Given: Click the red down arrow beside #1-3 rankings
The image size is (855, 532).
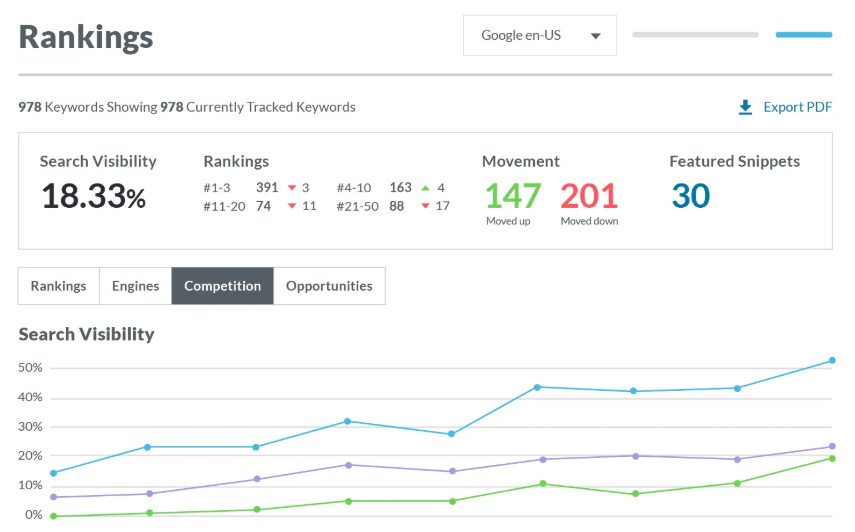Looking at the screenshot, I should click(x=292, y=188).
